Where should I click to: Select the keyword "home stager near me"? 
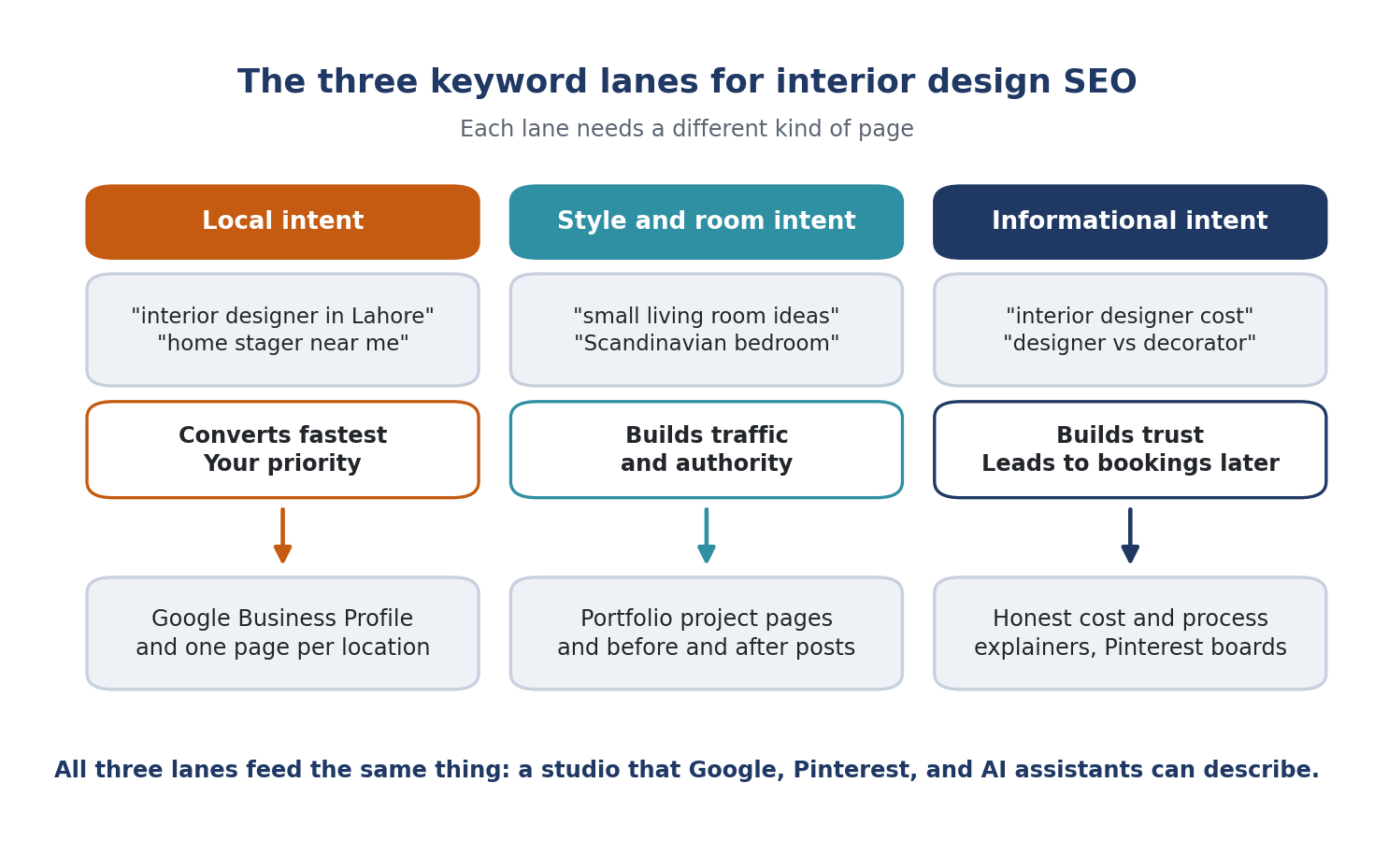coord(282,344)
